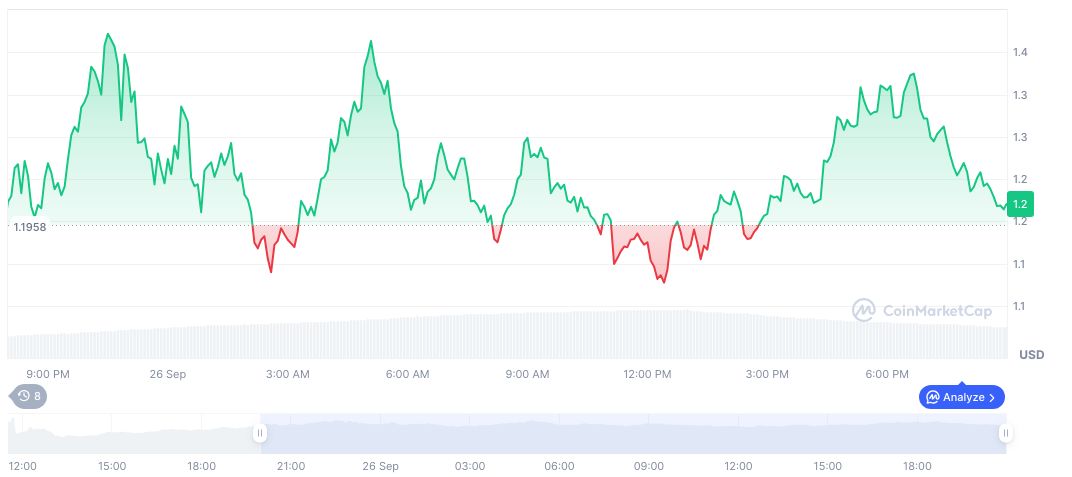The height and width of the screenshot is (477, 1072).
Task: Click the green current price tag
Action: [x=1020, y=205]
